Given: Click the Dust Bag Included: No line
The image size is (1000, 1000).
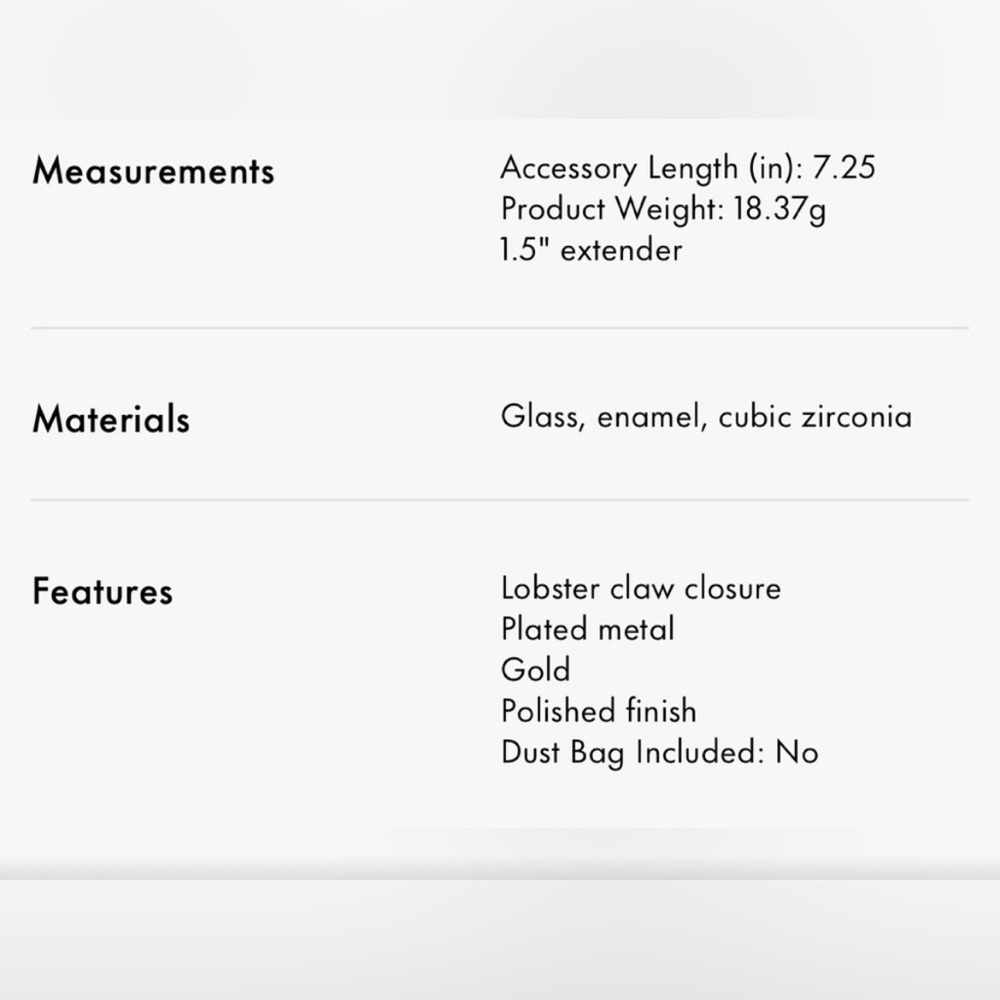Looking at the screenshot, I should 659,752.
